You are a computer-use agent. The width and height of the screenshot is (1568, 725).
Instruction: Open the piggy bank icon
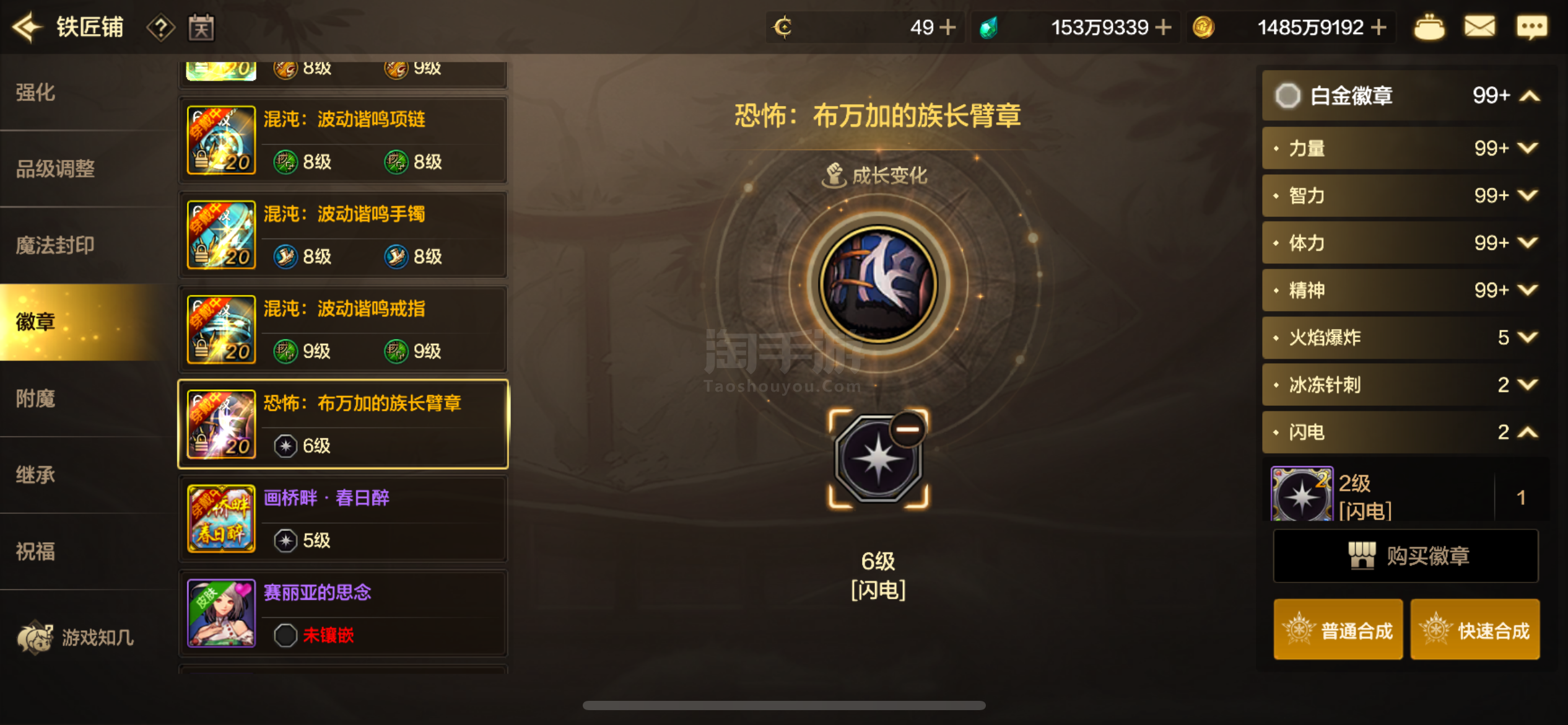click(x=1429, y=27)
